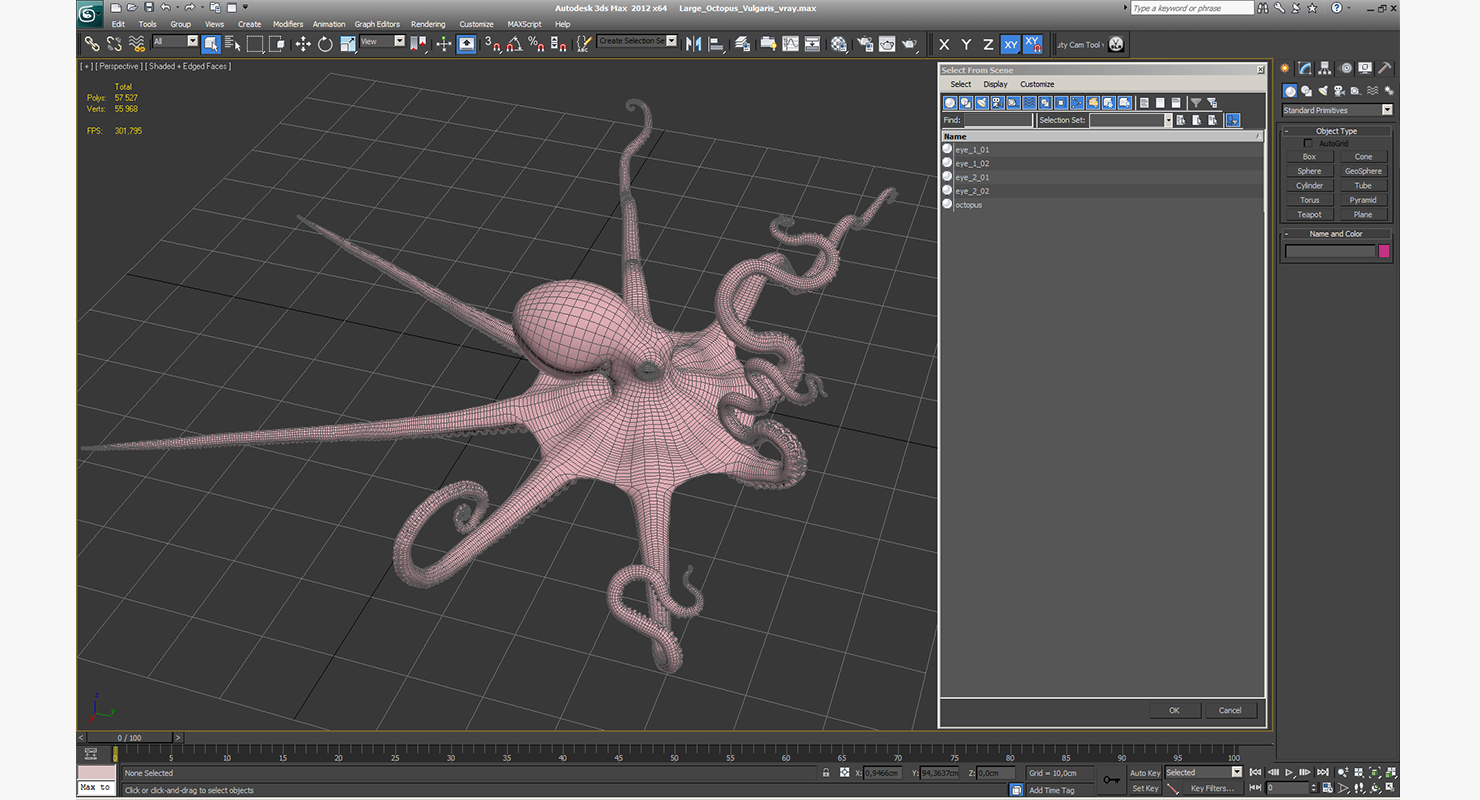This screenshot has height=800, width=1480.
Task: Toggle Display Lights filter in Select From Scene
Action: click(982, 102)
